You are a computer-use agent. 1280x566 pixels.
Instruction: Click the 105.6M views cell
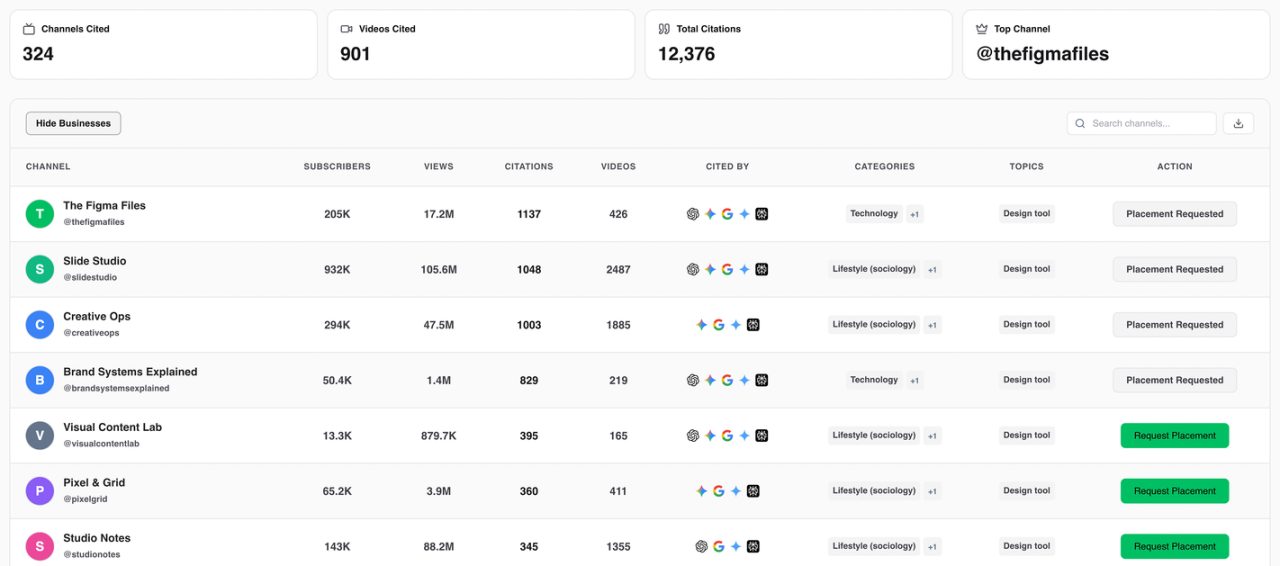(438, 270)
